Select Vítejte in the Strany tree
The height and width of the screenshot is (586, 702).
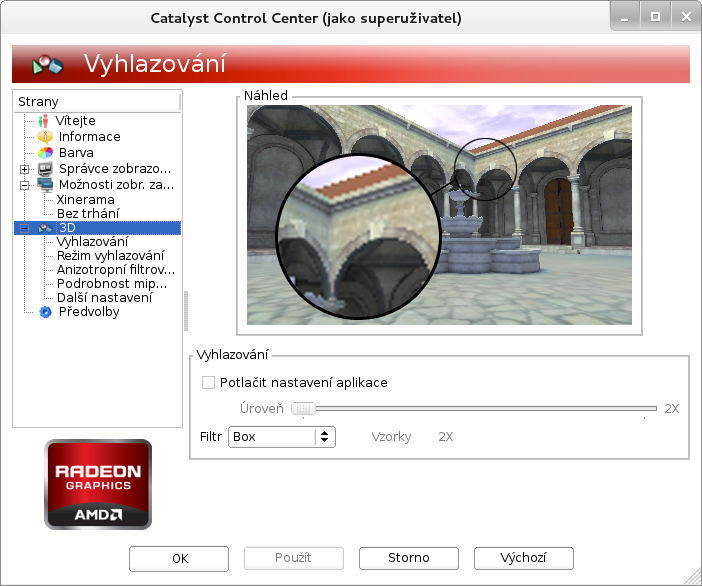coord(75,120)
